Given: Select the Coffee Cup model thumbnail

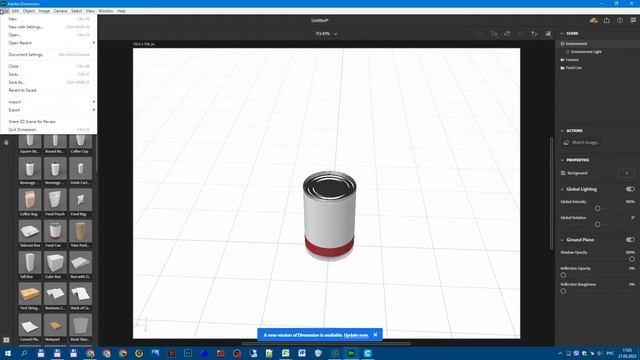Looking at the screenshot, I should 80,141.
